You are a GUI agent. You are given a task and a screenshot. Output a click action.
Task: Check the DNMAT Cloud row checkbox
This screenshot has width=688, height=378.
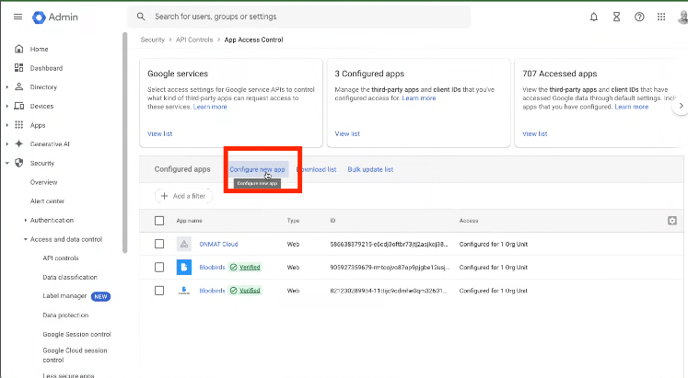tap(159, 244)
